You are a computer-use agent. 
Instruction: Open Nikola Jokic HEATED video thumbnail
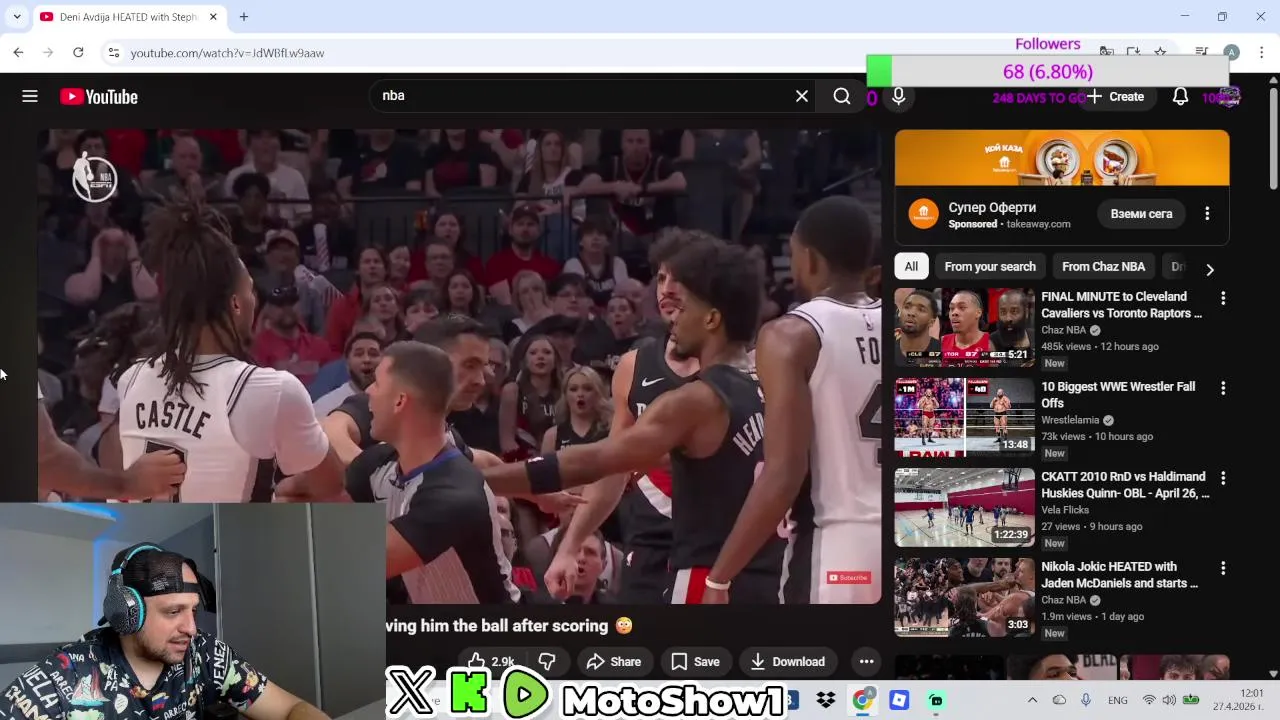click(x=964, y=597)
